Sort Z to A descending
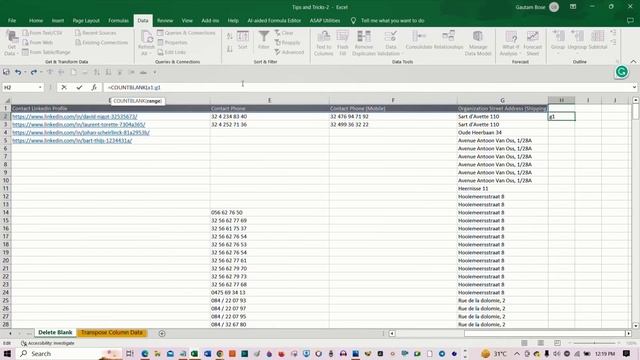 coord(230,49)
